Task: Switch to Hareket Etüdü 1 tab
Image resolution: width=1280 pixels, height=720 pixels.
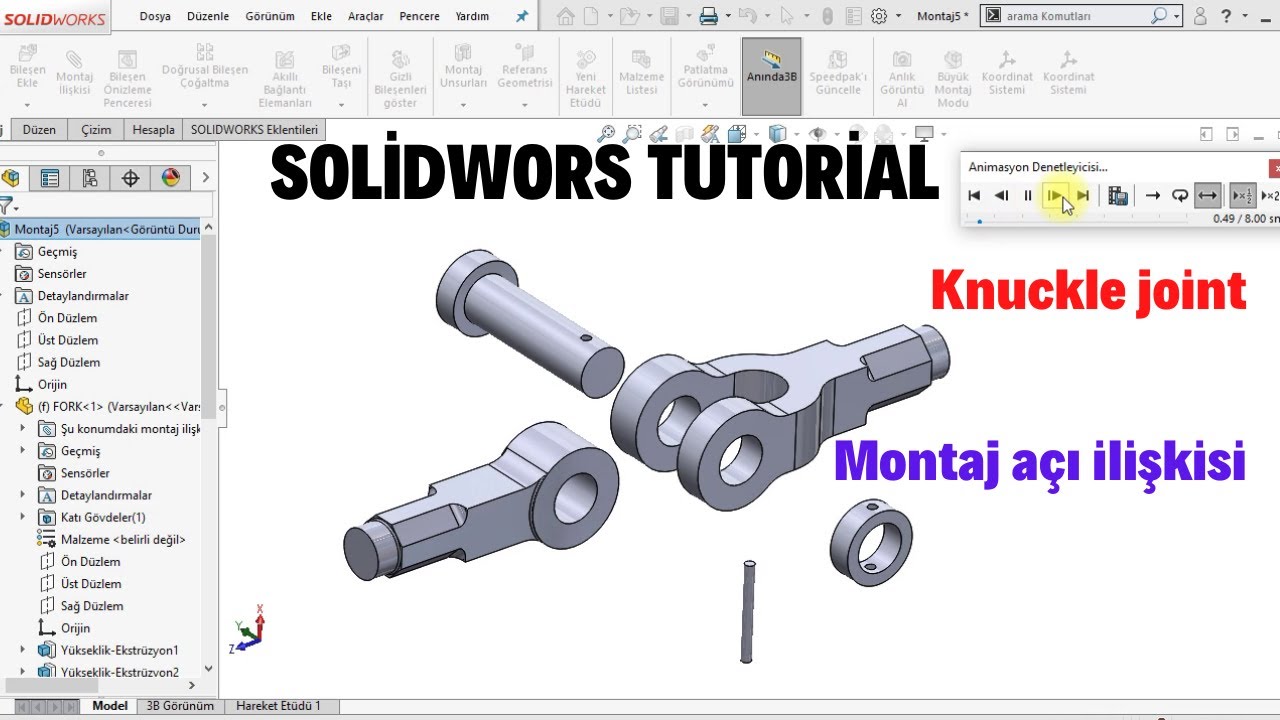Action: (x=278, y=706)
